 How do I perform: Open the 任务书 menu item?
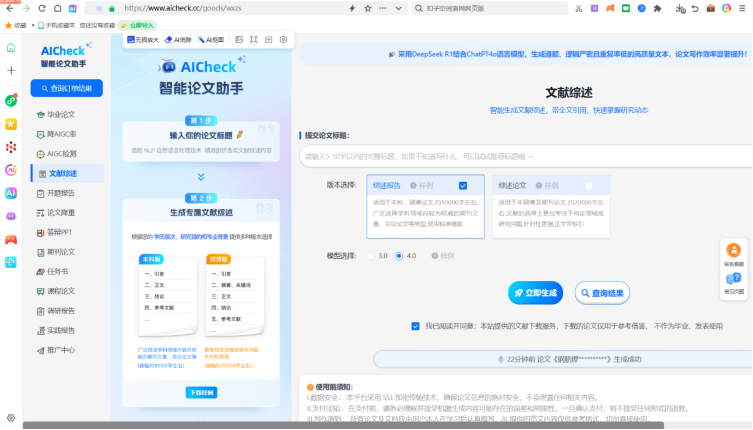(52, 271)
